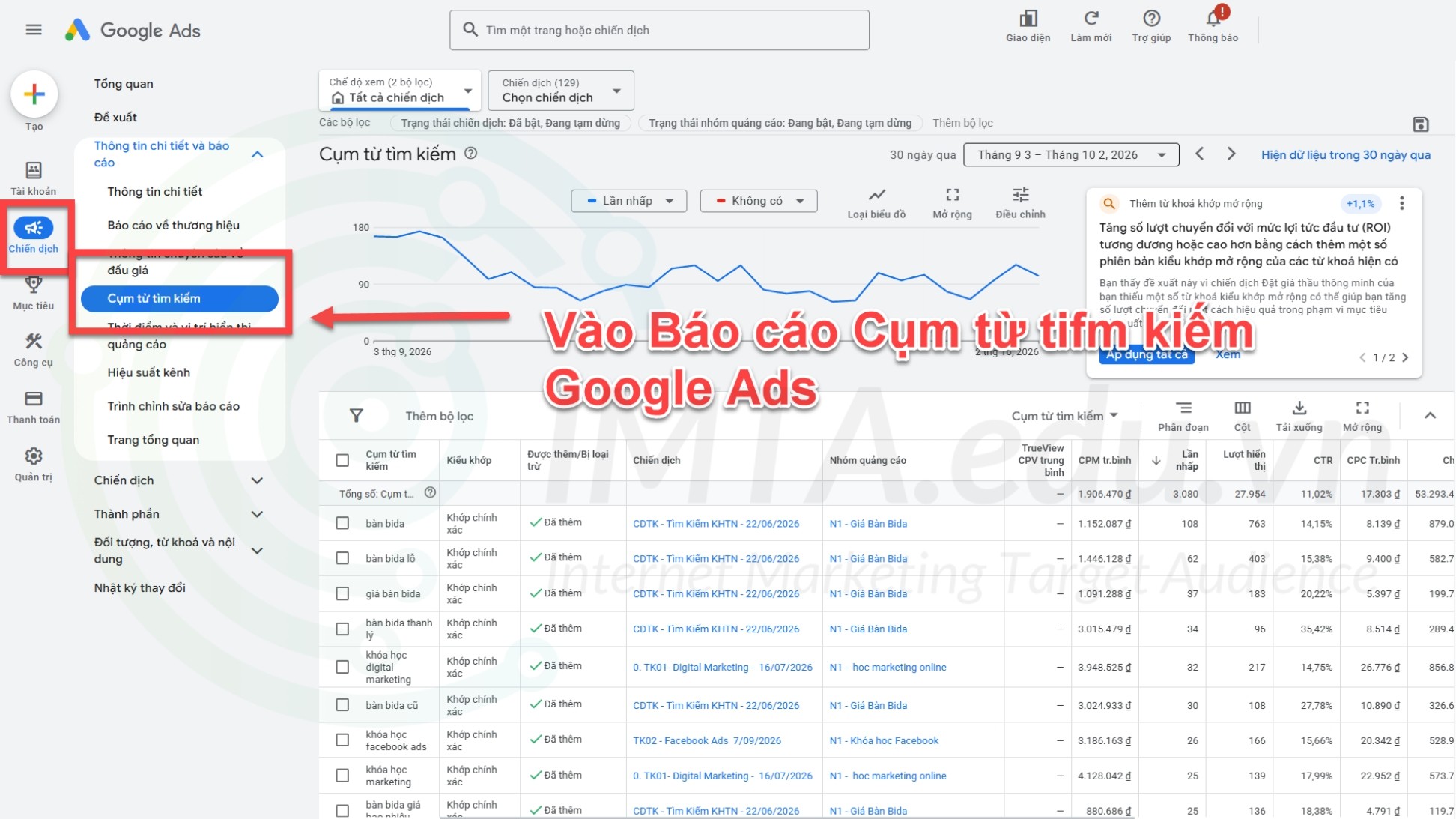Click Phân đoạn segment icon
This screenshot has width=1456, height=819.
pyautogui.click(x=1183, y=408)
